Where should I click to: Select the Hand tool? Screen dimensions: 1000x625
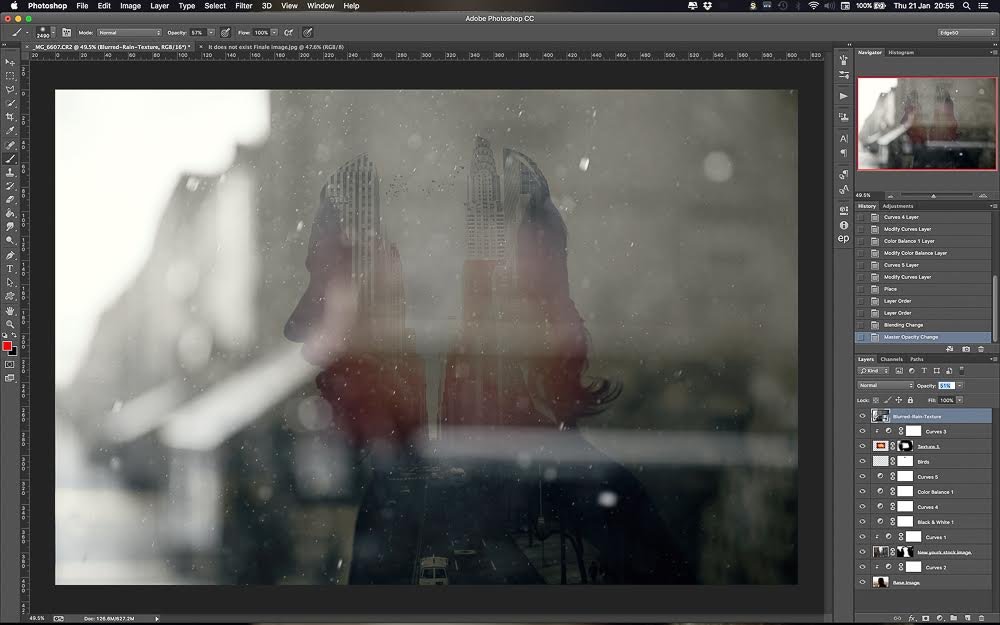pos(10,310)
